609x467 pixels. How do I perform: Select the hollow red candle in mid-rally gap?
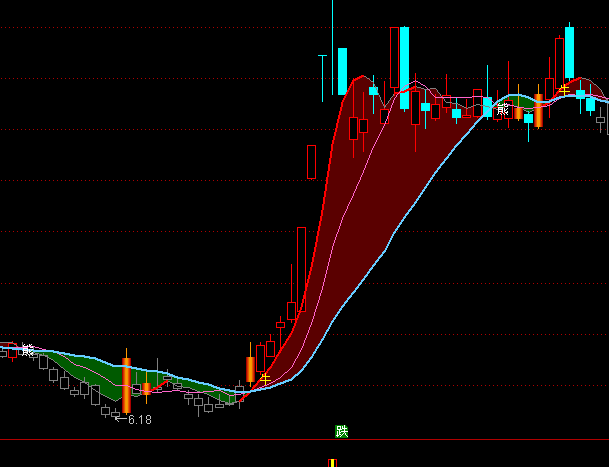tap(311, 162)
